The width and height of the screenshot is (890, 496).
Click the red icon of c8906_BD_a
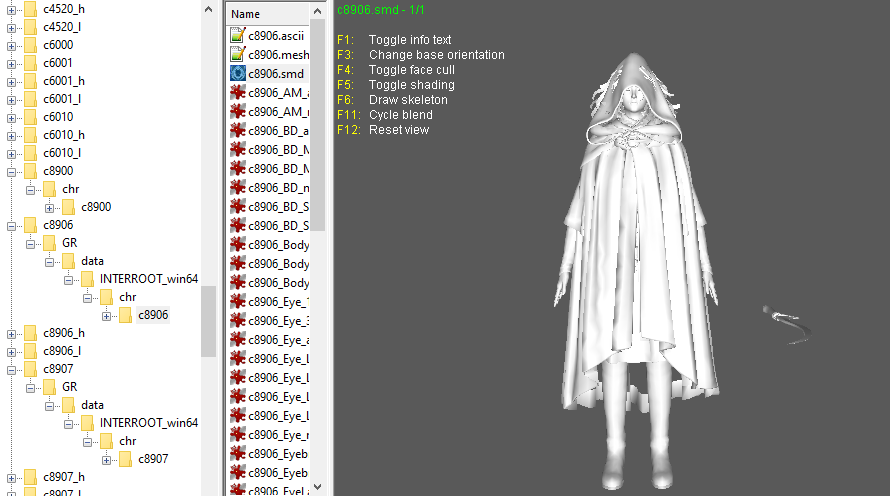pyautogui.click(x=238, y=131)
